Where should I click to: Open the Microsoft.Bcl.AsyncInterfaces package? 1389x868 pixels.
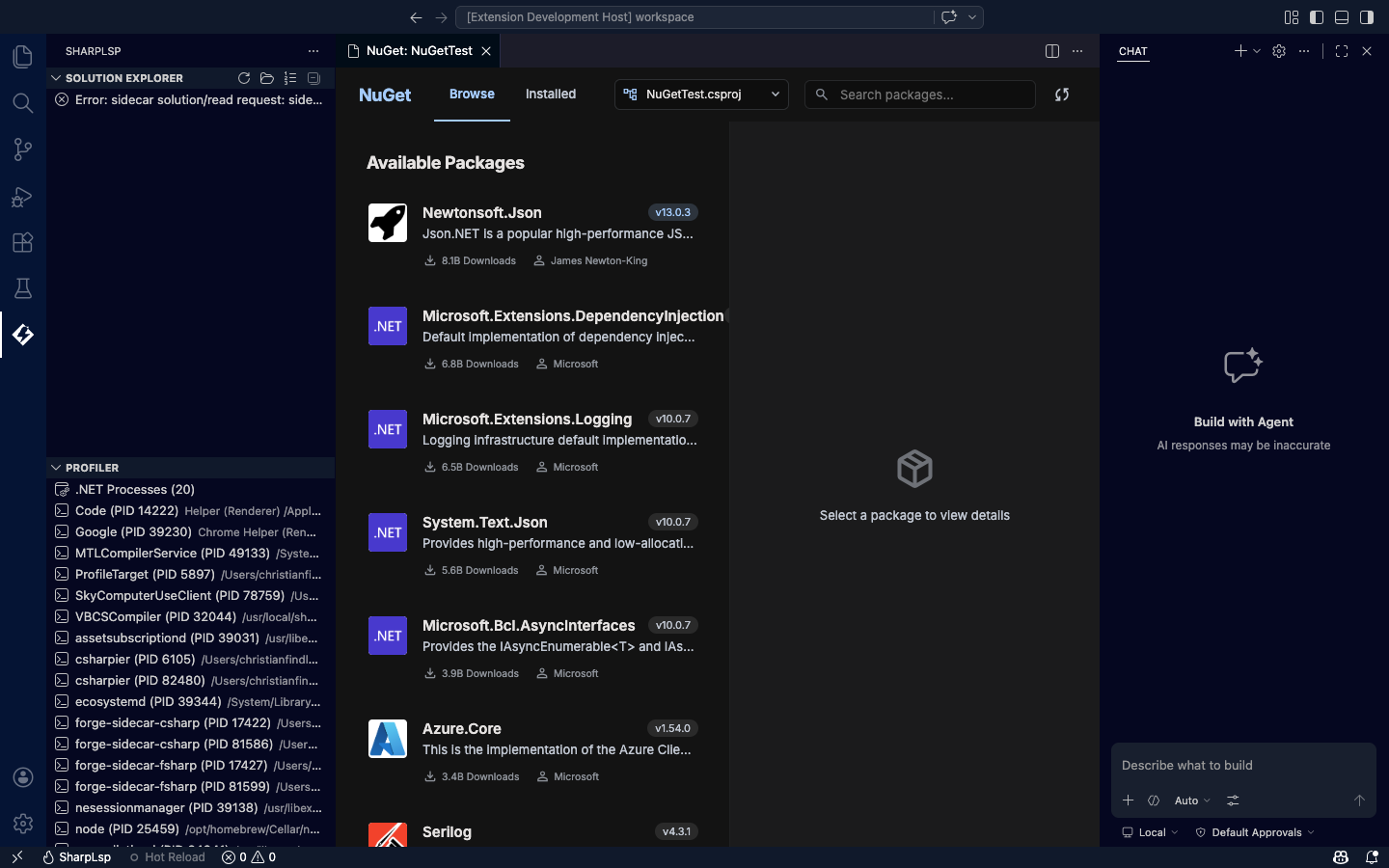click(532, 649)
